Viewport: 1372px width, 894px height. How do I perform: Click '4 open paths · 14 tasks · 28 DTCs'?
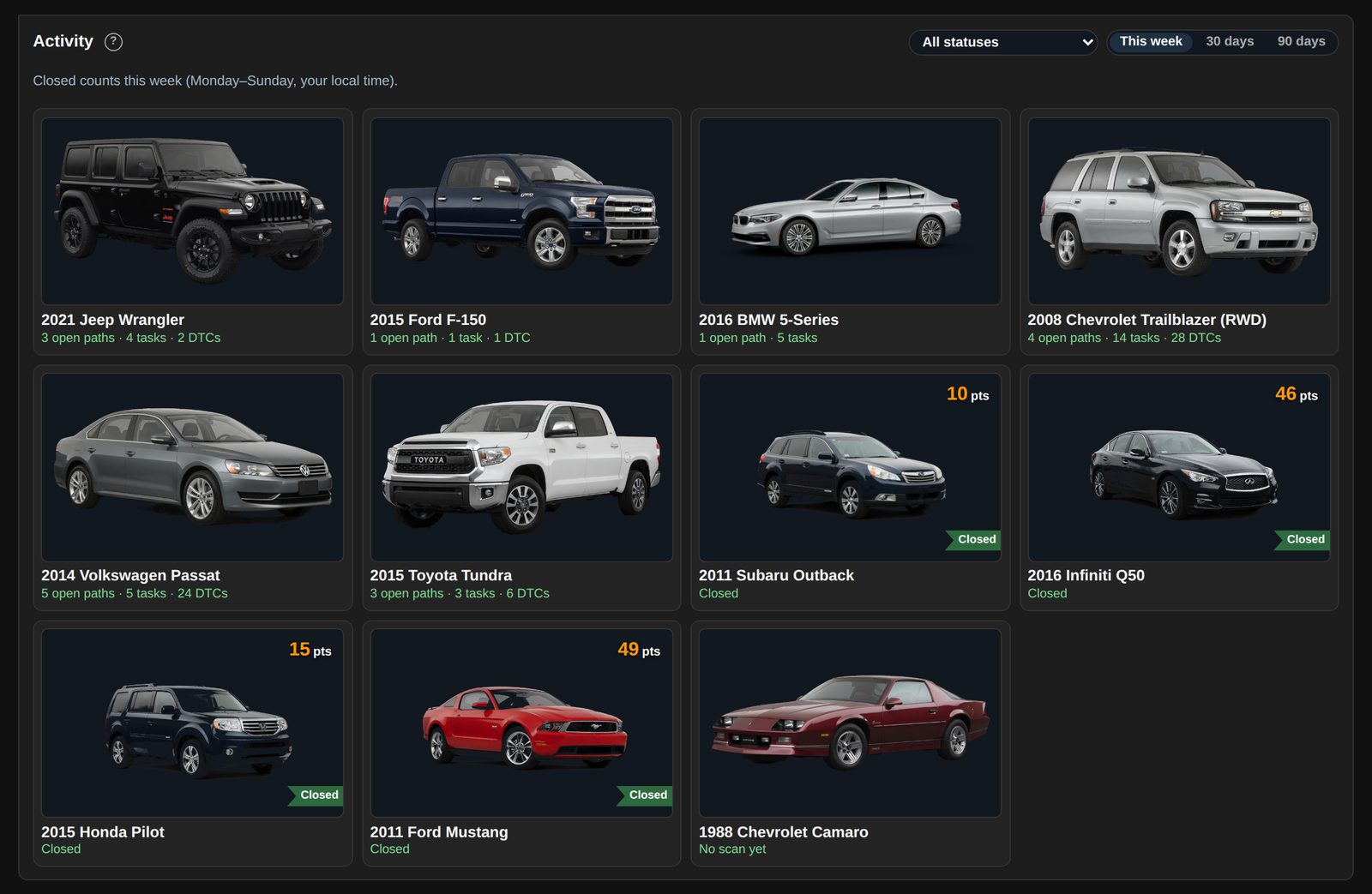pos(1124,338)
